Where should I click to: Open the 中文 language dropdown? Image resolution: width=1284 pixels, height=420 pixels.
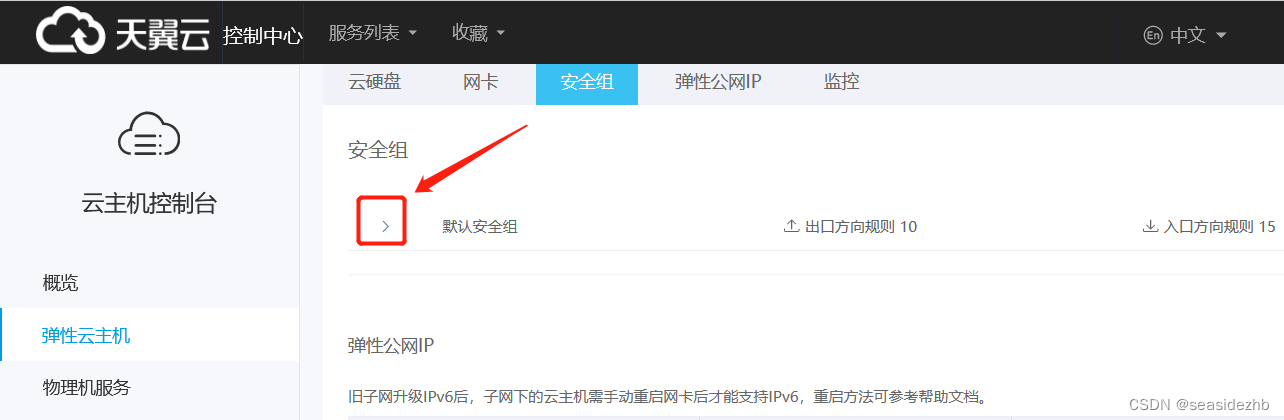pyautogui.click(x=1198, y=35)
